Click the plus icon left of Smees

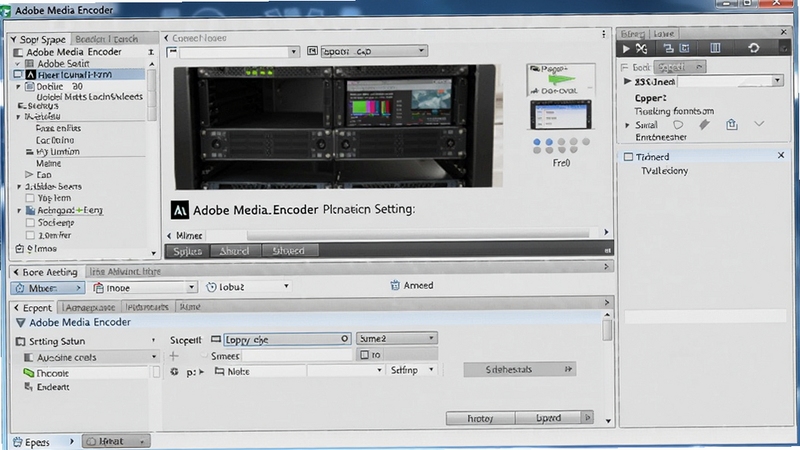click(x=173, y=356)
